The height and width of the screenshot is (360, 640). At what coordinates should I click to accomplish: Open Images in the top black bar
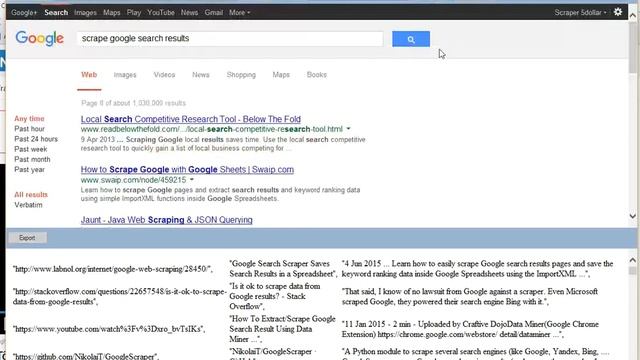tap(85, 13)
